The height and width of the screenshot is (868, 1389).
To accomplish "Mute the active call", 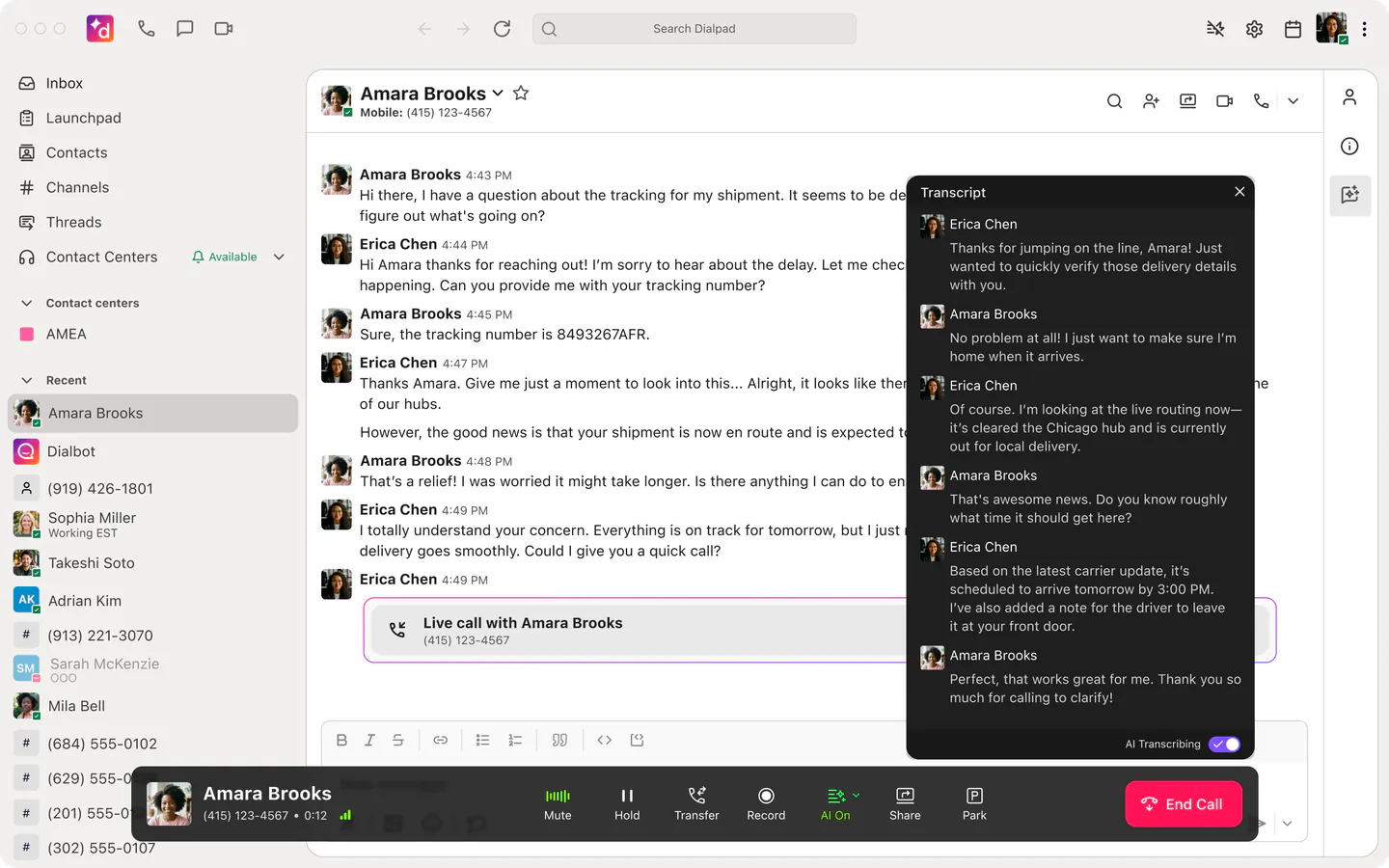I will (x=558, y=803).
